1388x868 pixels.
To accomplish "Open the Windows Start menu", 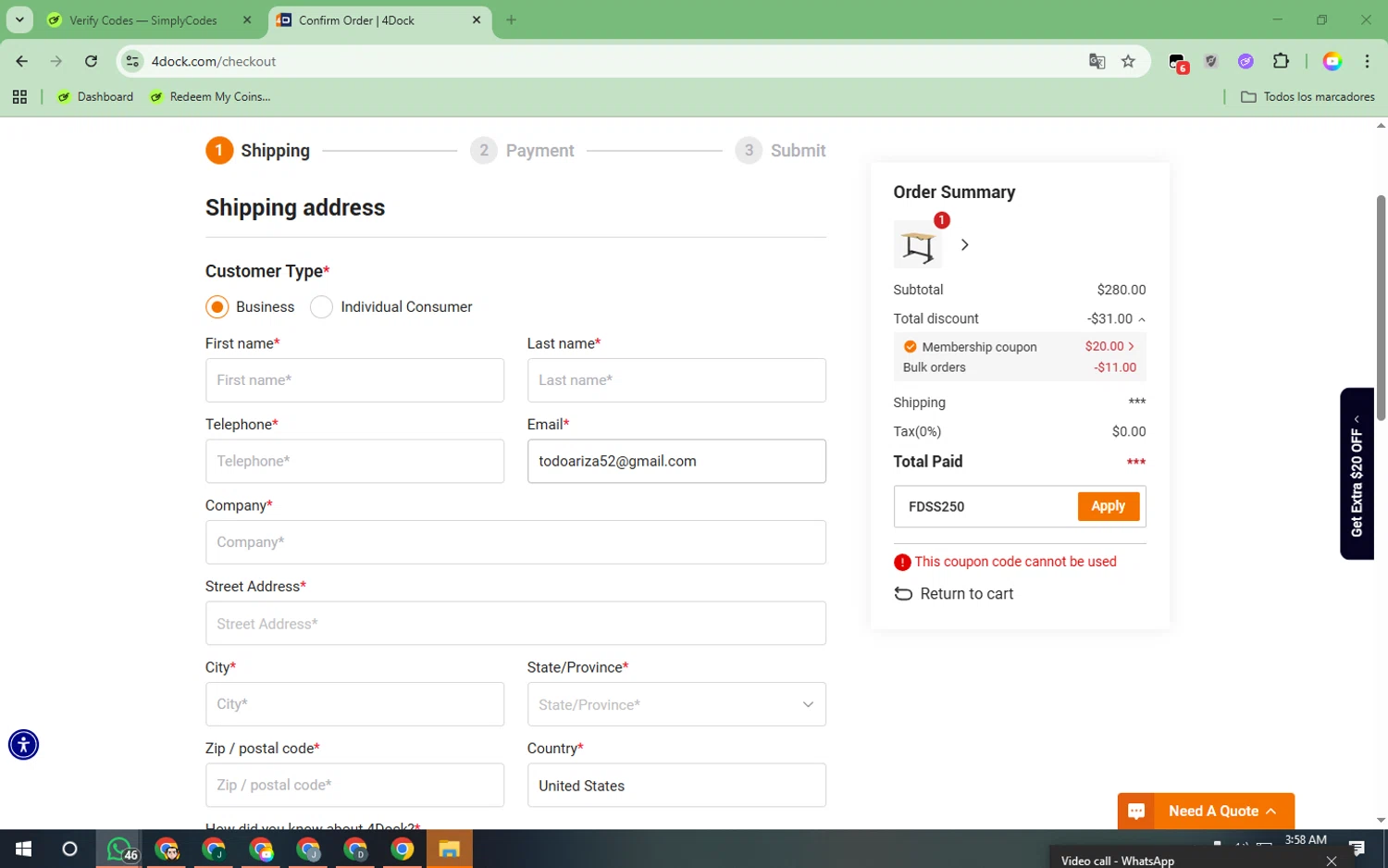I will 23,849.
